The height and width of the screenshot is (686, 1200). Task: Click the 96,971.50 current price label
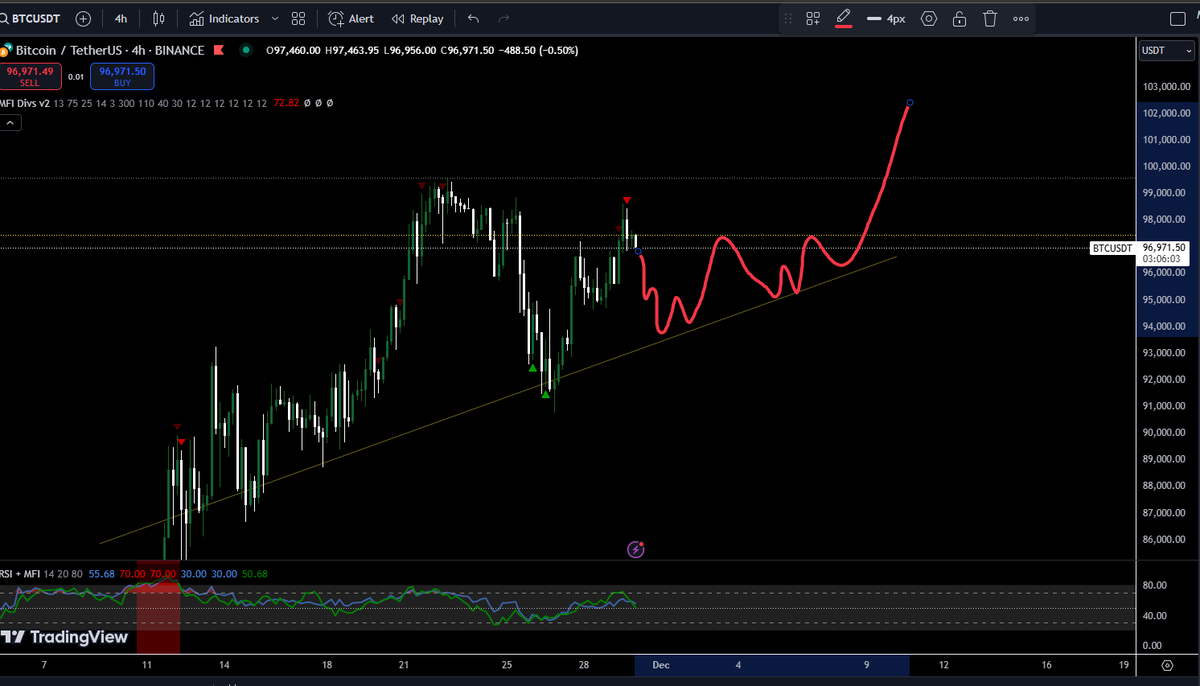[1164, 247]
